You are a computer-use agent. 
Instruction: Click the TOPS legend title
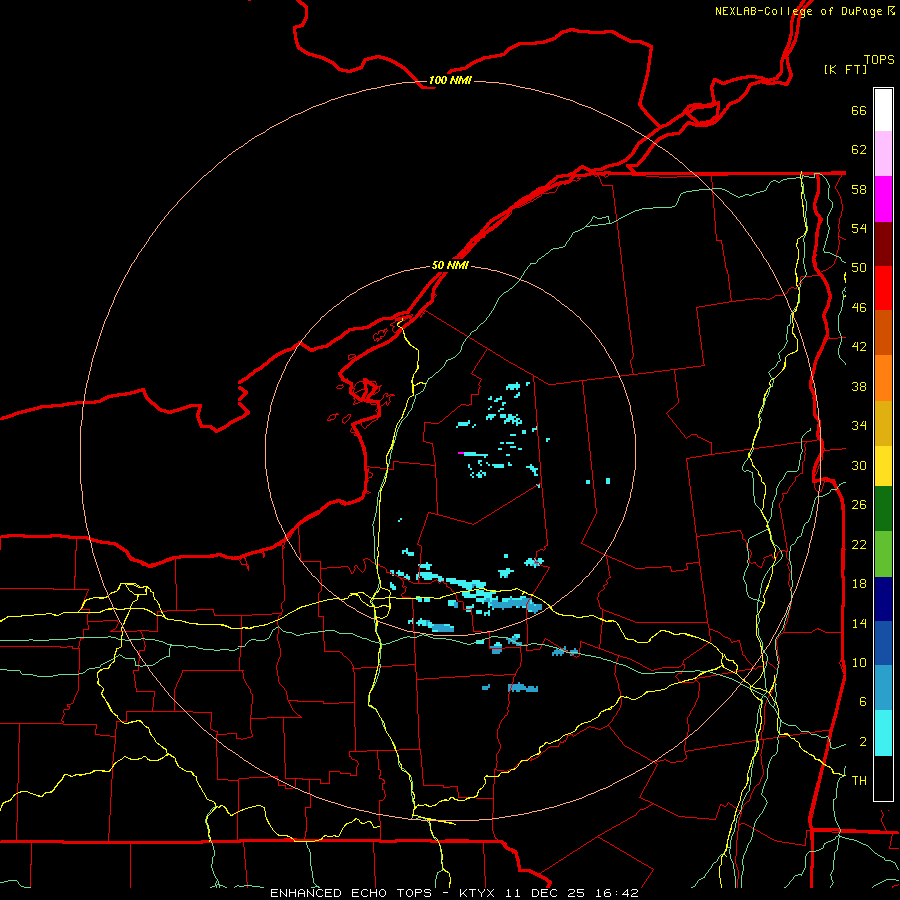(x=879, y=60)
